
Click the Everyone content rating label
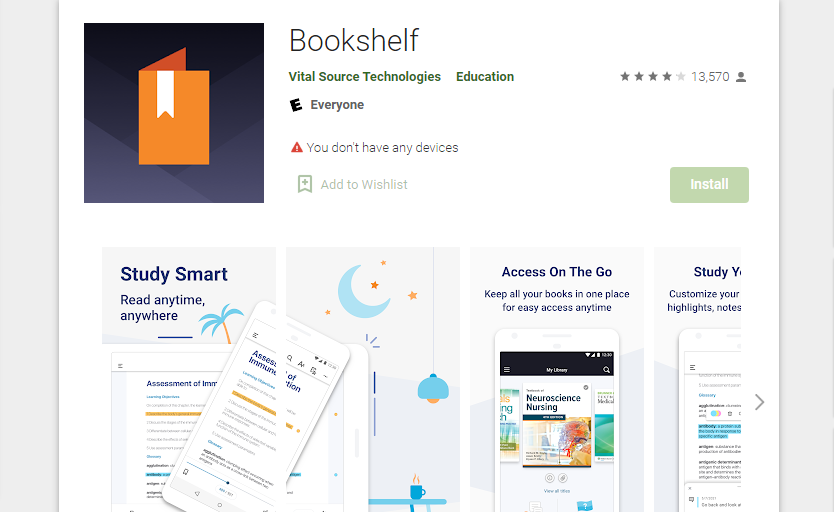click(x=337, y=105)
